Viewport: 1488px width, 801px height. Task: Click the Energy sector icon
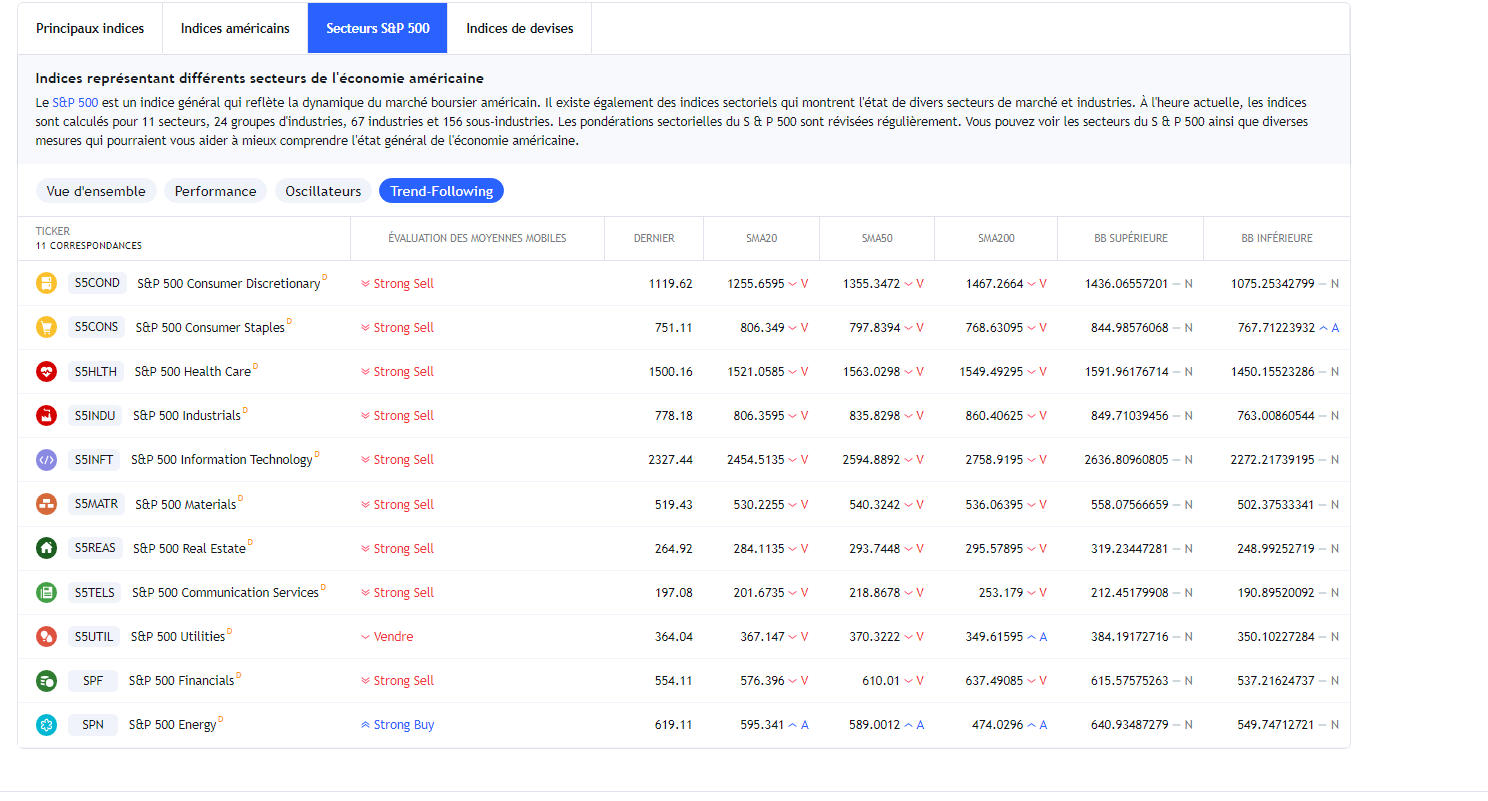(x=46, y=725)
